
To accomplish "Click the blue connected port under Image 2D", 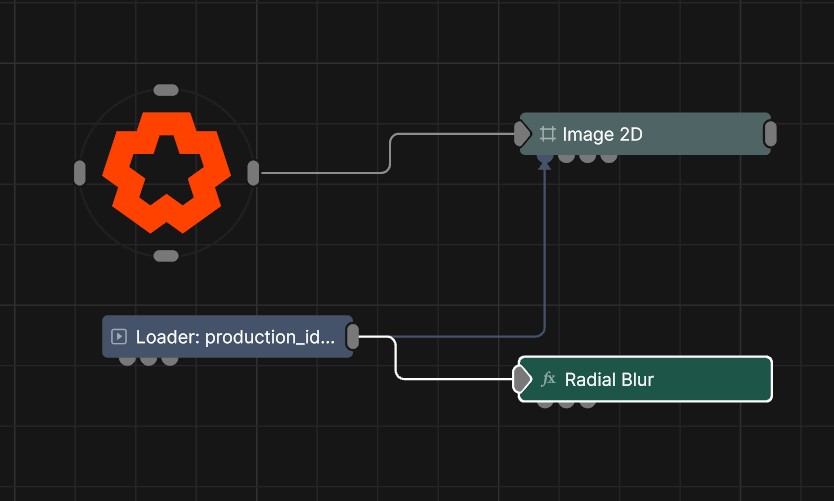I will pos(544,157).
